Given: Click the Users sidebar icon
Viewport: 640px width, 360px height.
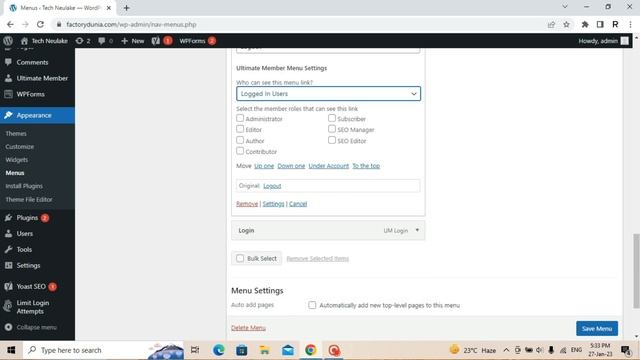Looking at the screenshot, I should (8, 233).
